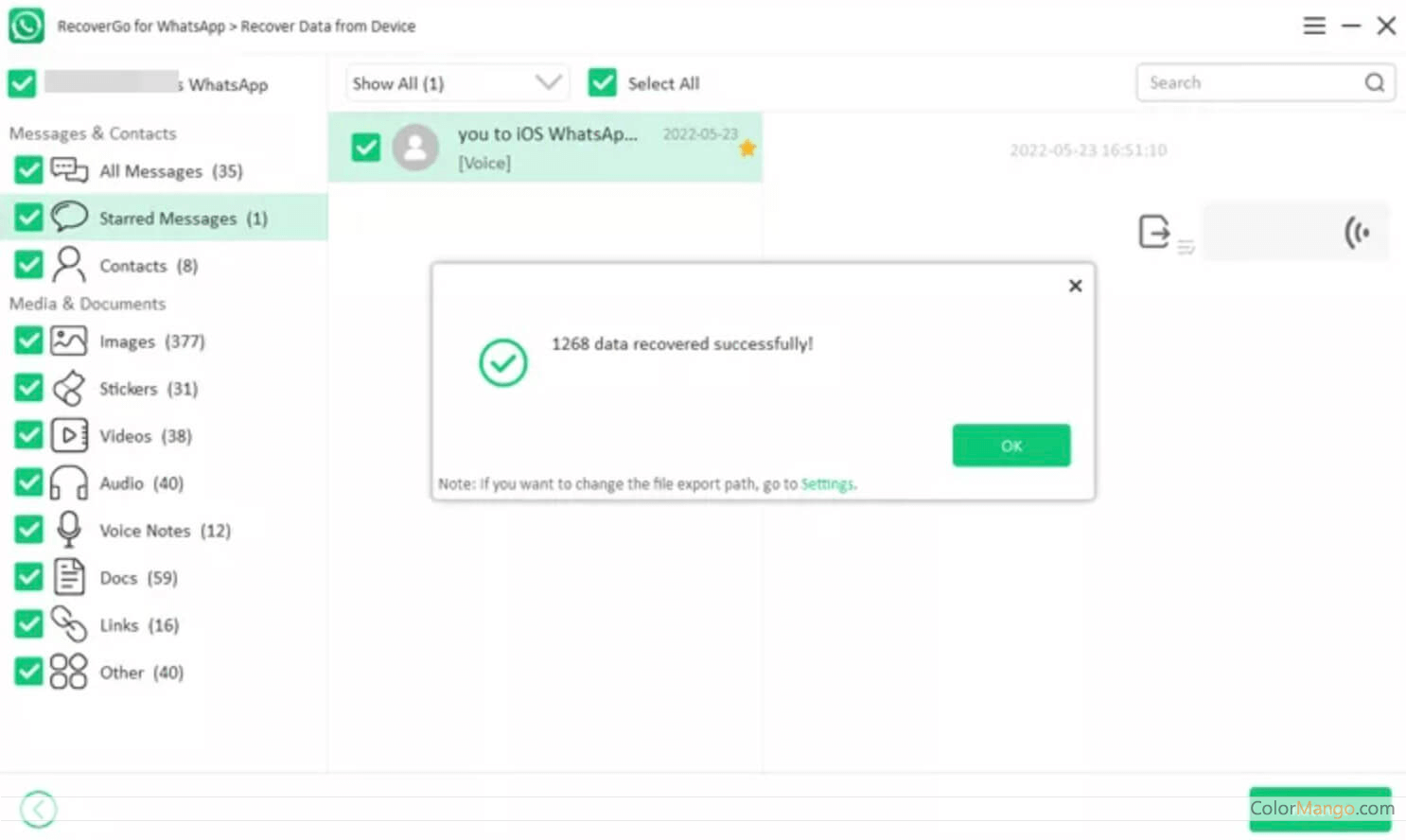Uncheck the Select All checkbox
The height and width of the screenshot is (840, 1406).
click(602, 83)
